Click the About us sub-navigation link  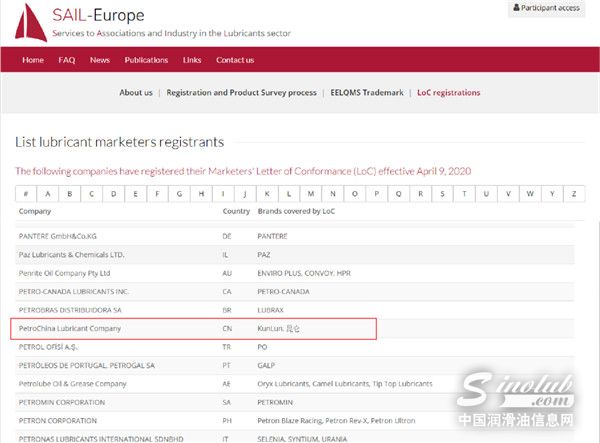(136, 93)
